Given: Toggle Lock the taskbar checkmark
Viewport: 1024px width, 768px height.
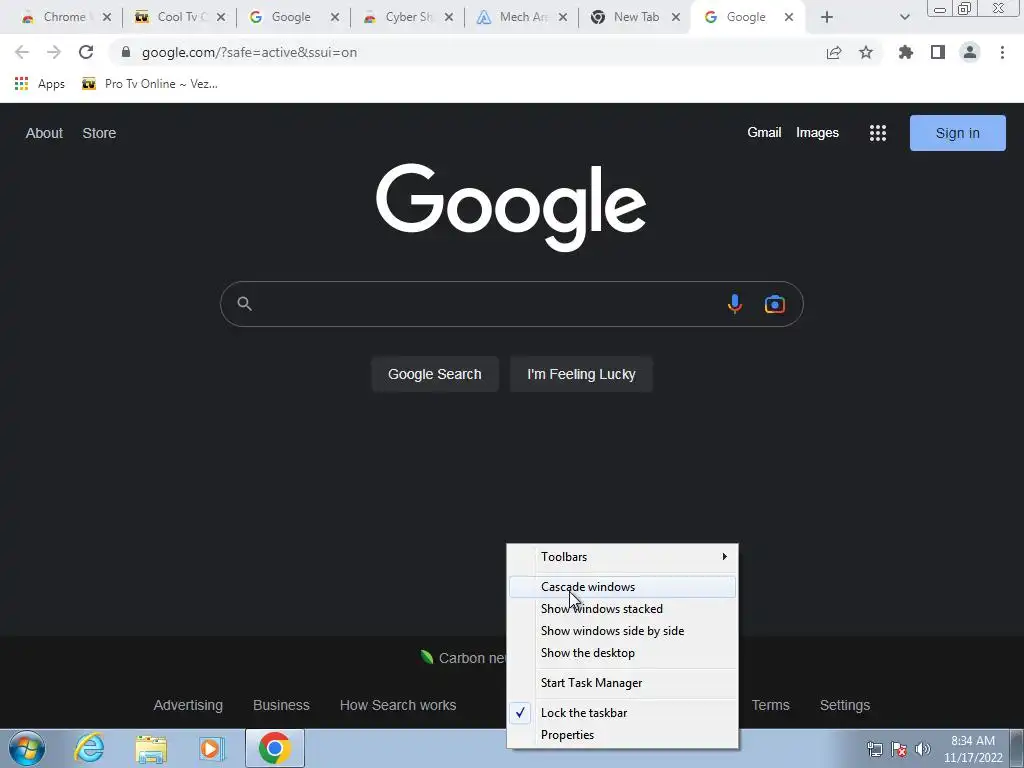Looking at the screenshot, I should [x=622, y=713].
